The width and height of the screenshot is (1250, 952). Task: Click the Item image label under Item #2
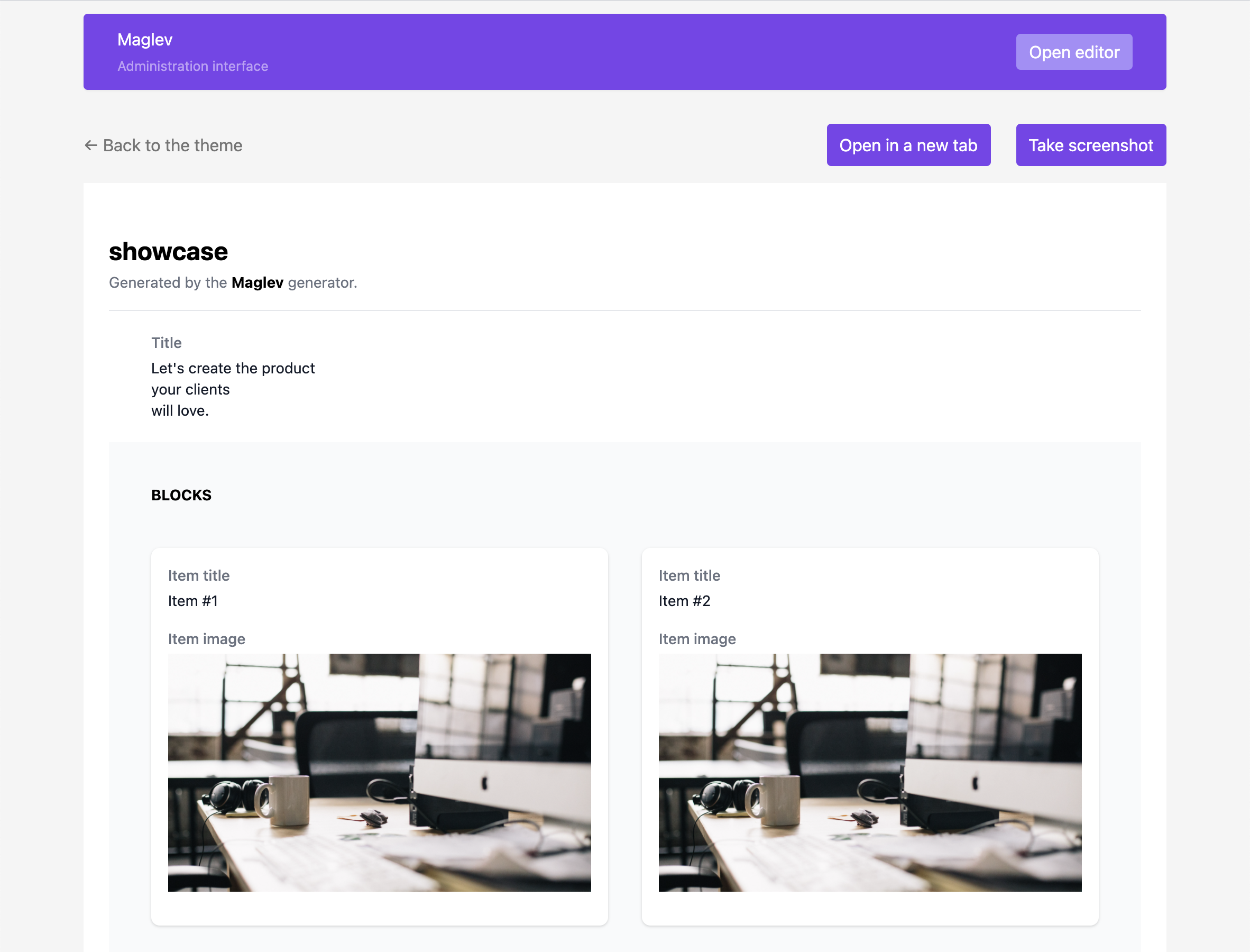[x=697, y=639]
